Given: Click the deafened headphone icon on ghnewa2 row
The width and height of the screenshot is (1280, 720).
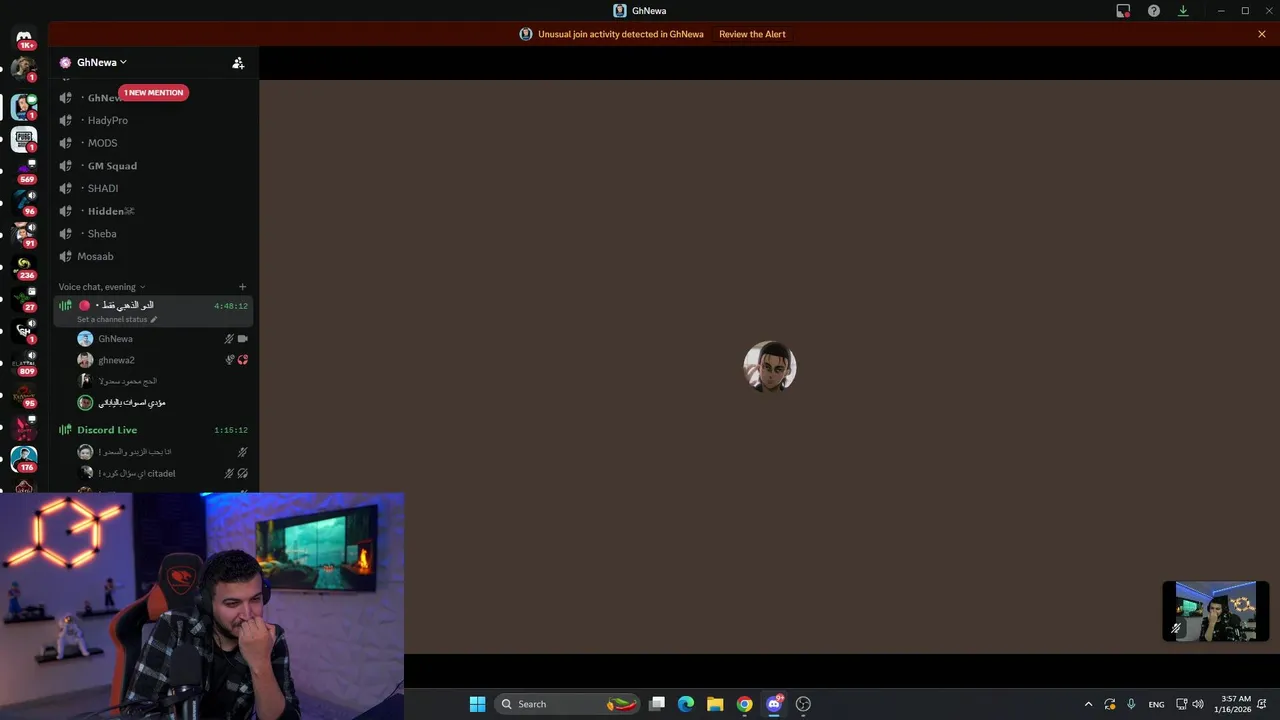Looking at the screenshot, I should tap(243, 360).
